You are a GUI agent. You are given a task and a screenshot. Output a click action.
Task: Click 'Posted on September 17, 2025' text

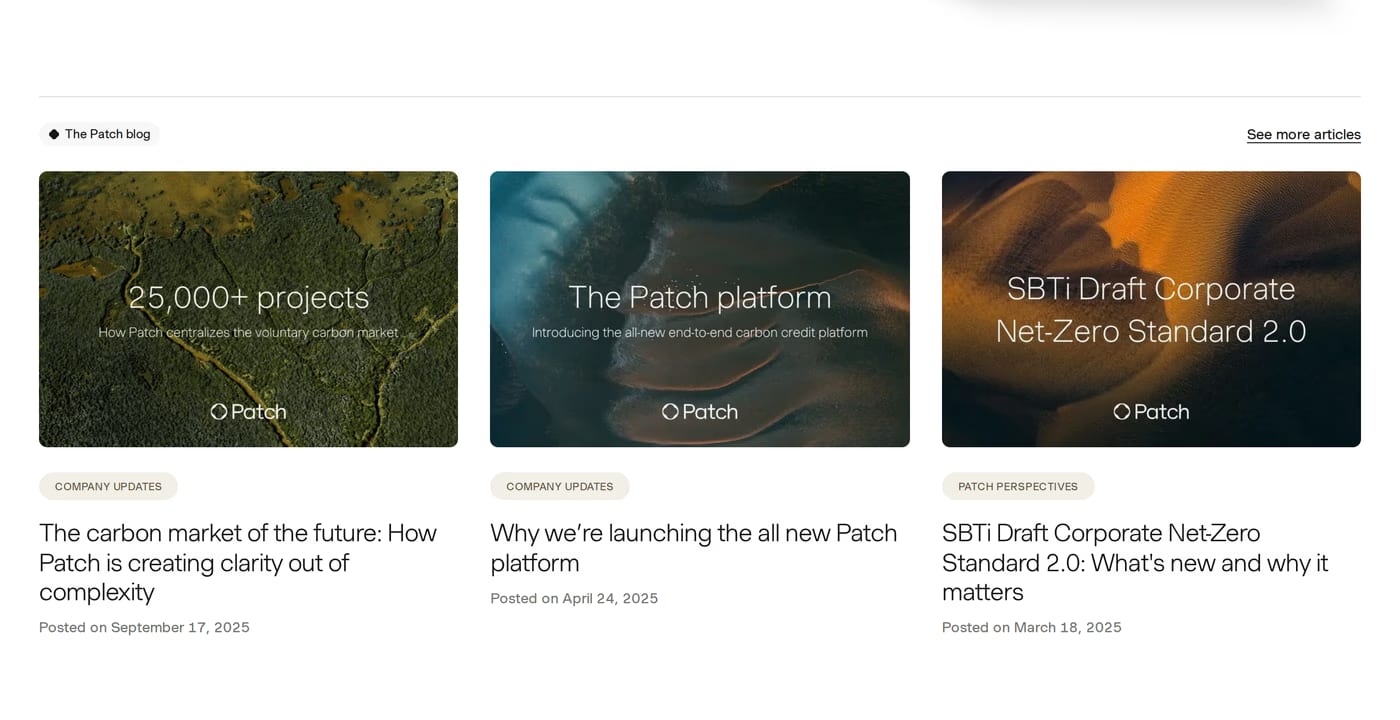tap(144, 627)
